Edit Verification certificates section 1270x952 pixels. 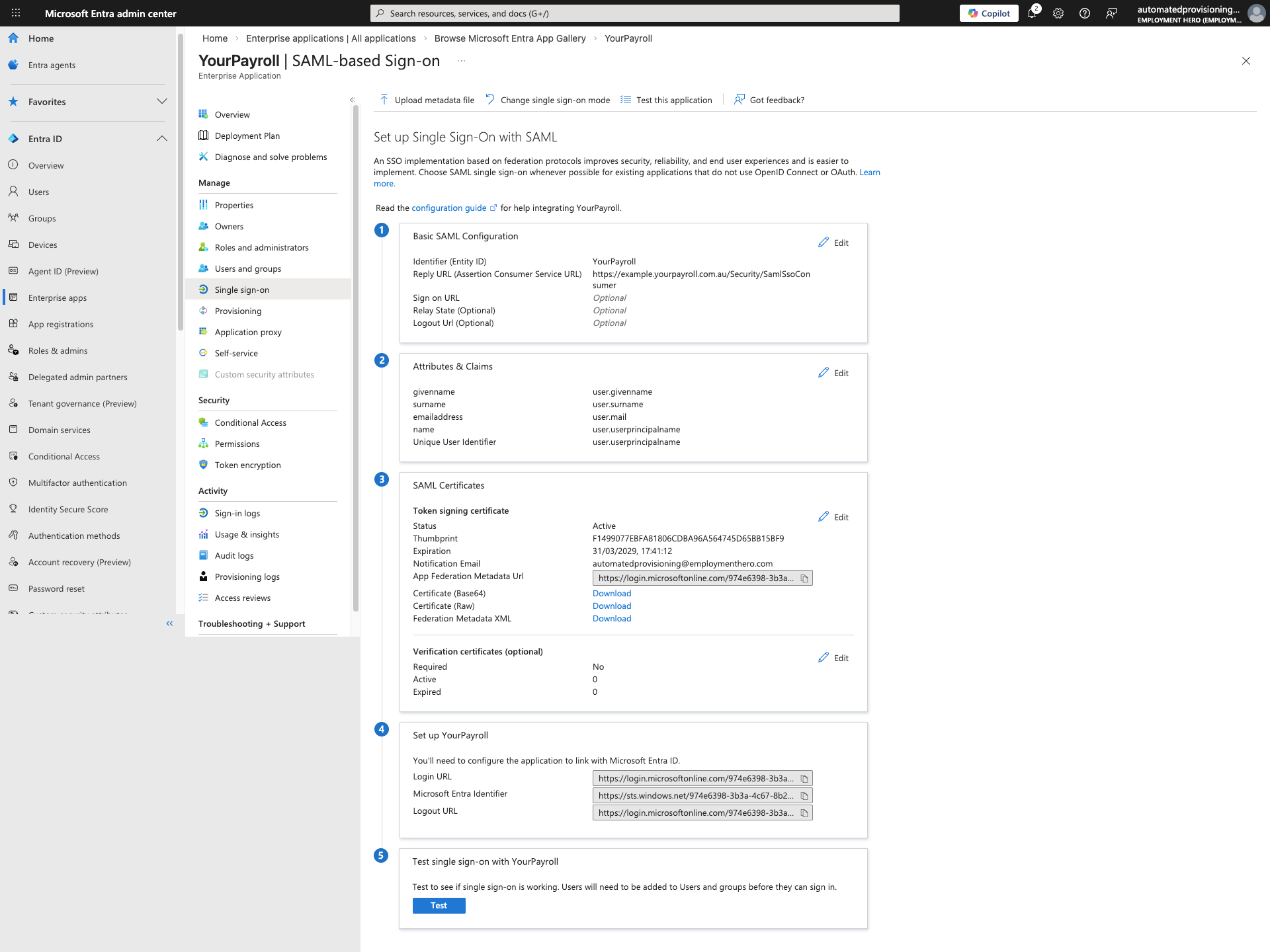pyautogui.click(x=833, y=658)
